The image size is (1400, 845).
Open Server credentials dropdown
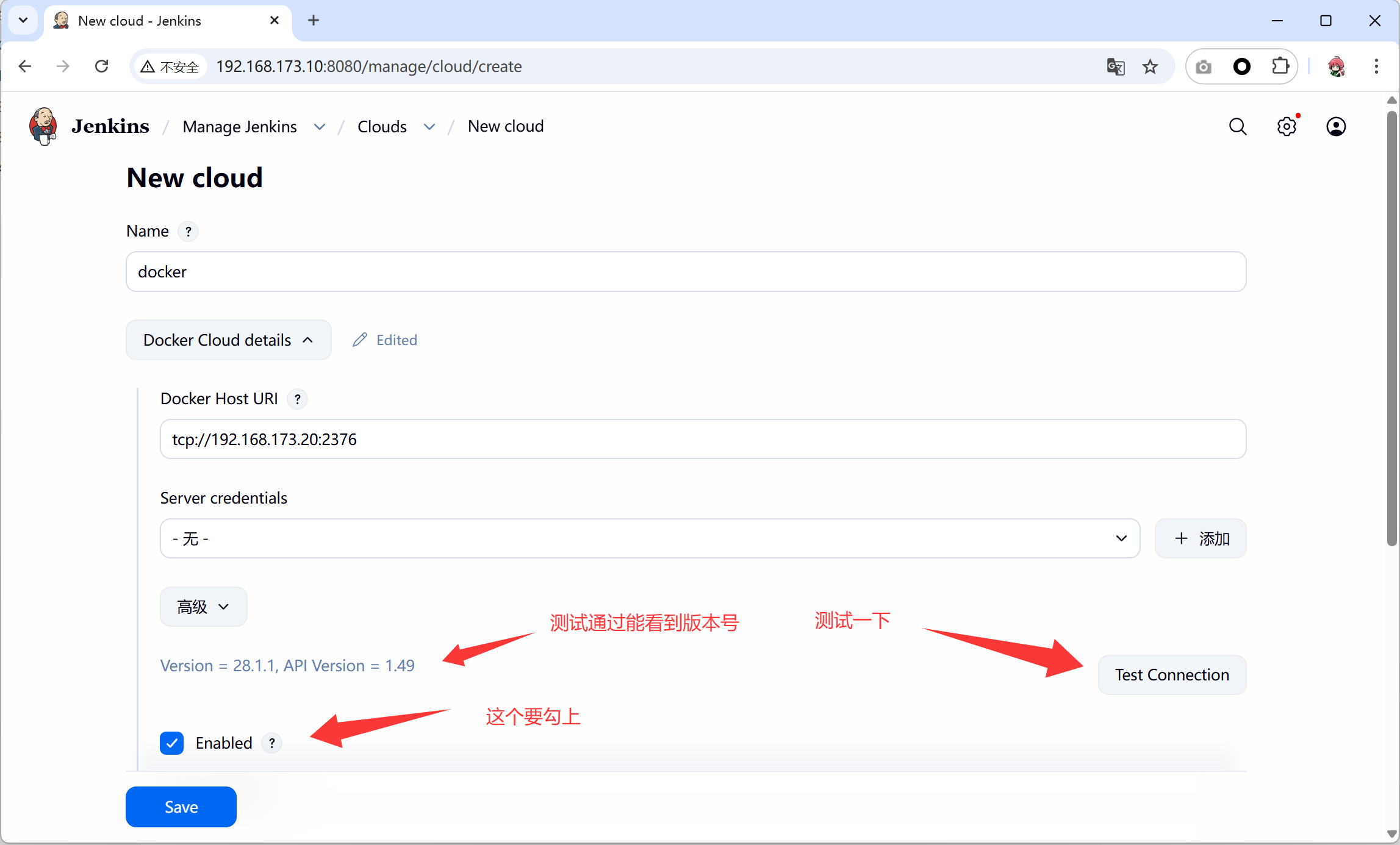coord(650,538)
